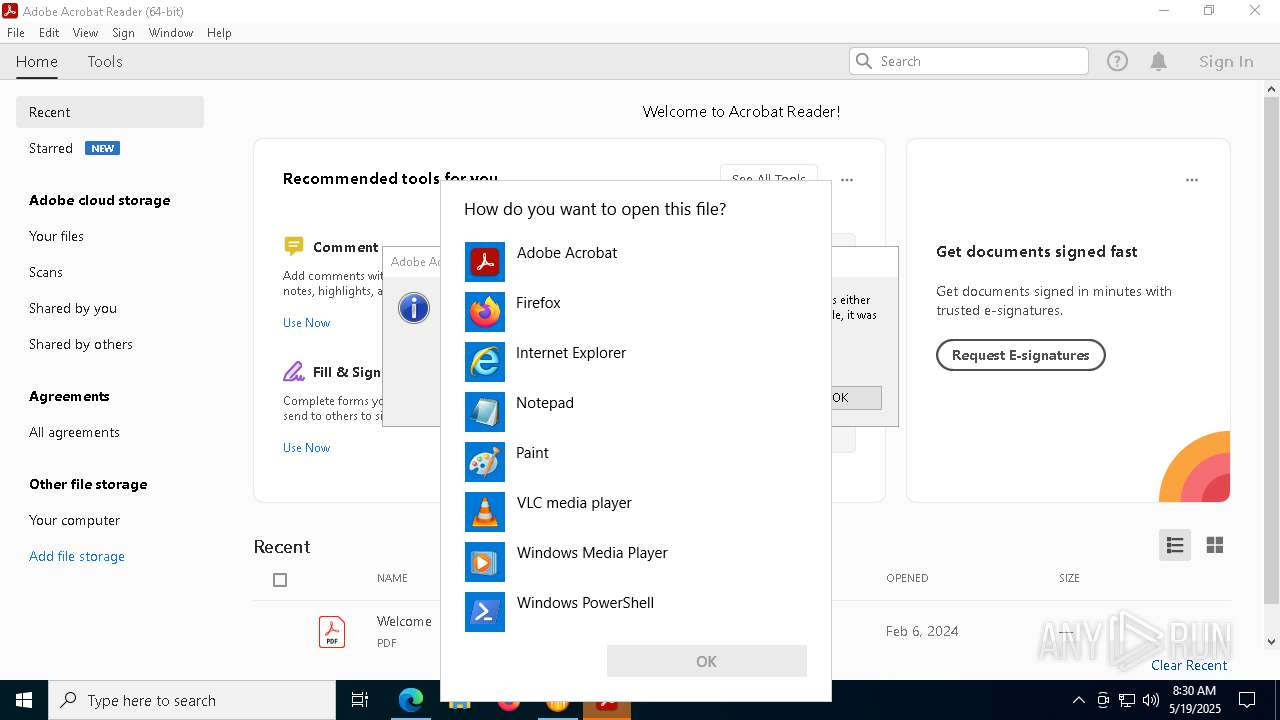
Task: Click the Fill & Sign pen icon
Action: [x=293, y=372]
